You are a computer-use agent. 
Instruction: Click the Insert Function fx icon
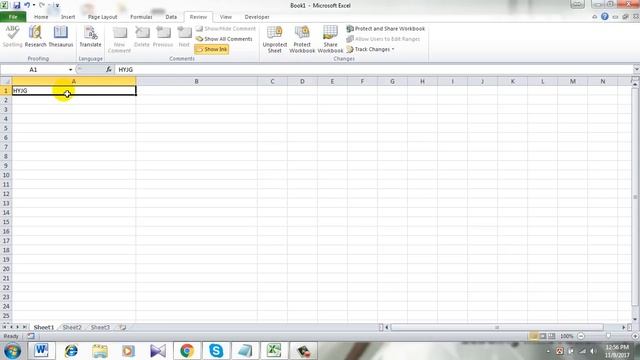pyautogui.click(x=109, y=70)
